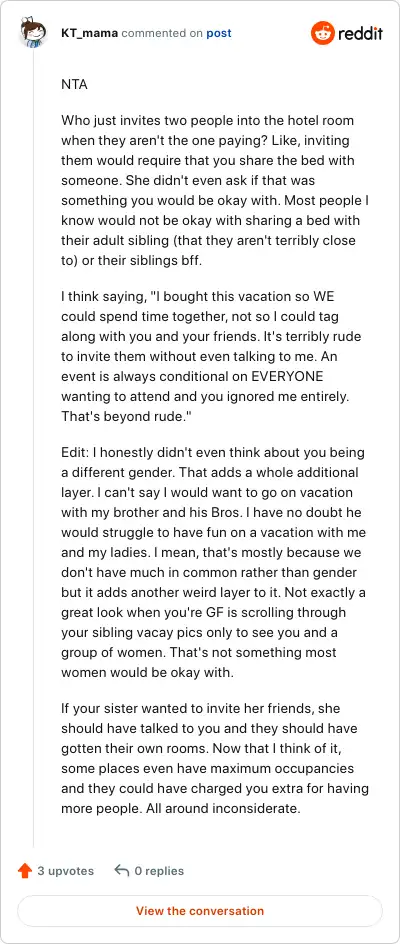Image resolution: width=400 pixels, height=944 pixels.
Task: Click the orange upvote arrow icon
Action: 25,871
